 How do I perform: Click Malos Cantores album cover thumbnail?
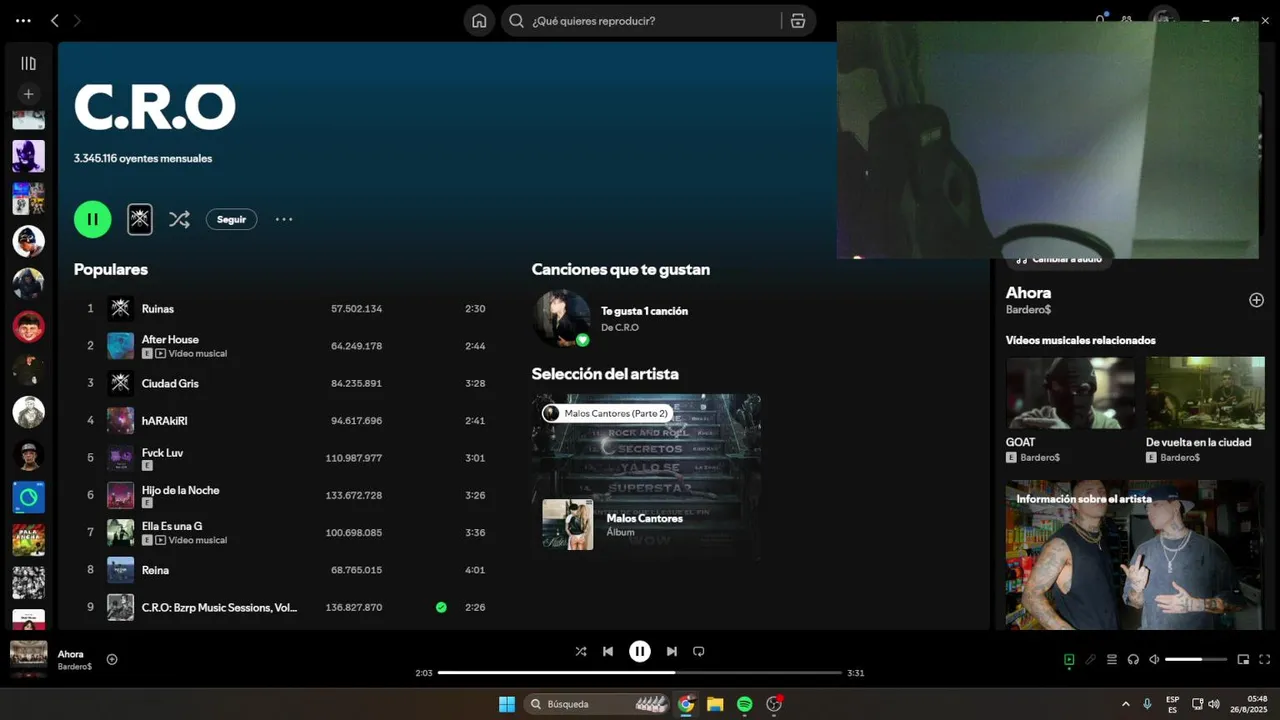(x=568, y=524)
